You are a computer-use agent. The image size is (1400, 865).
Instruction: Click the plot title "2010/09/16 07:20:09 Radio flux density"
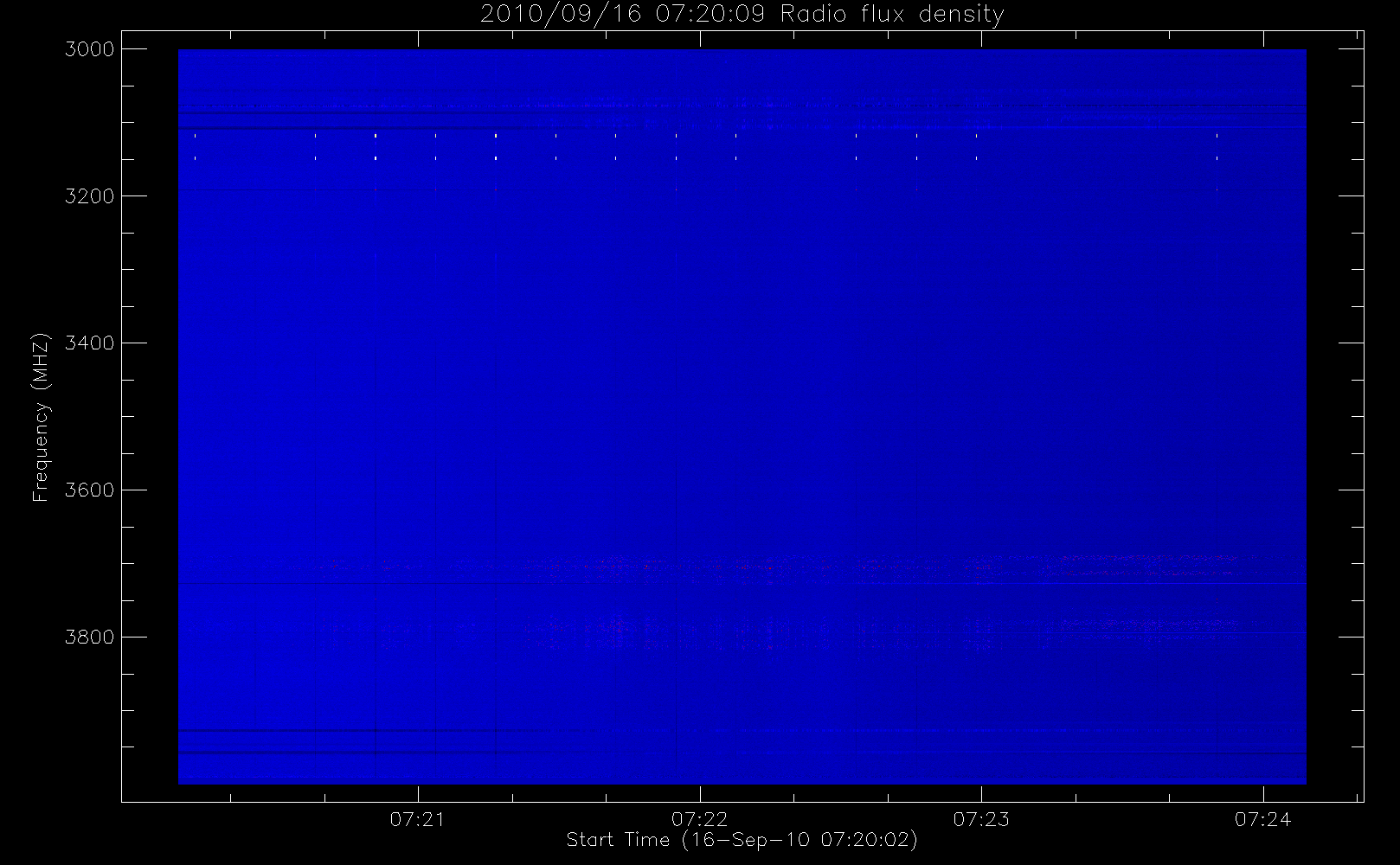(742, 15)
